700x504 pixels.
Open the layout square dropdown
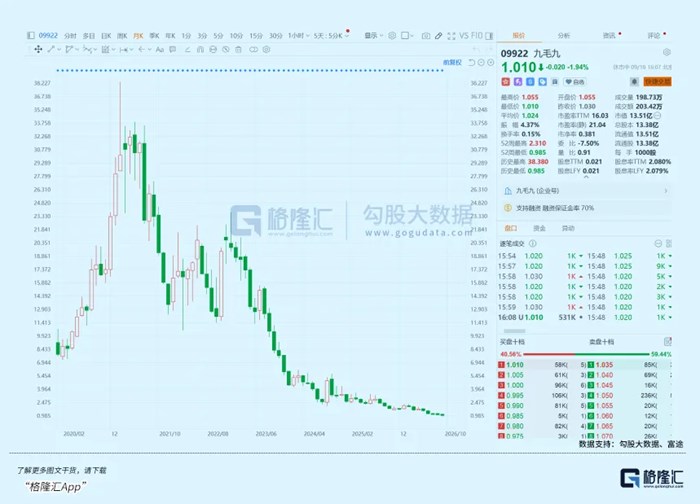407,36
